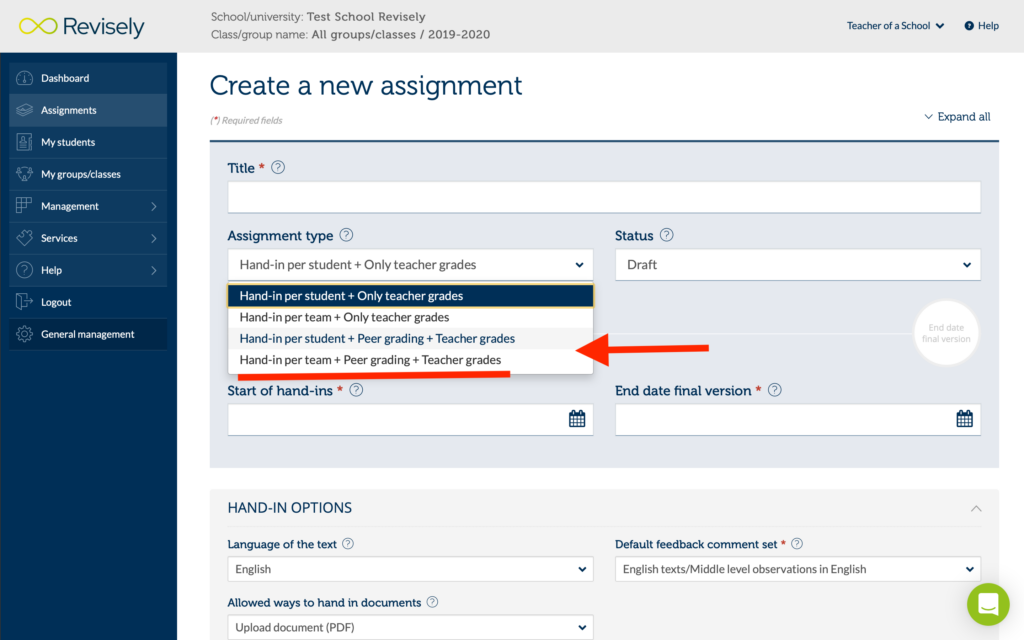Click the Revisely logo

(x=81, y=27)
